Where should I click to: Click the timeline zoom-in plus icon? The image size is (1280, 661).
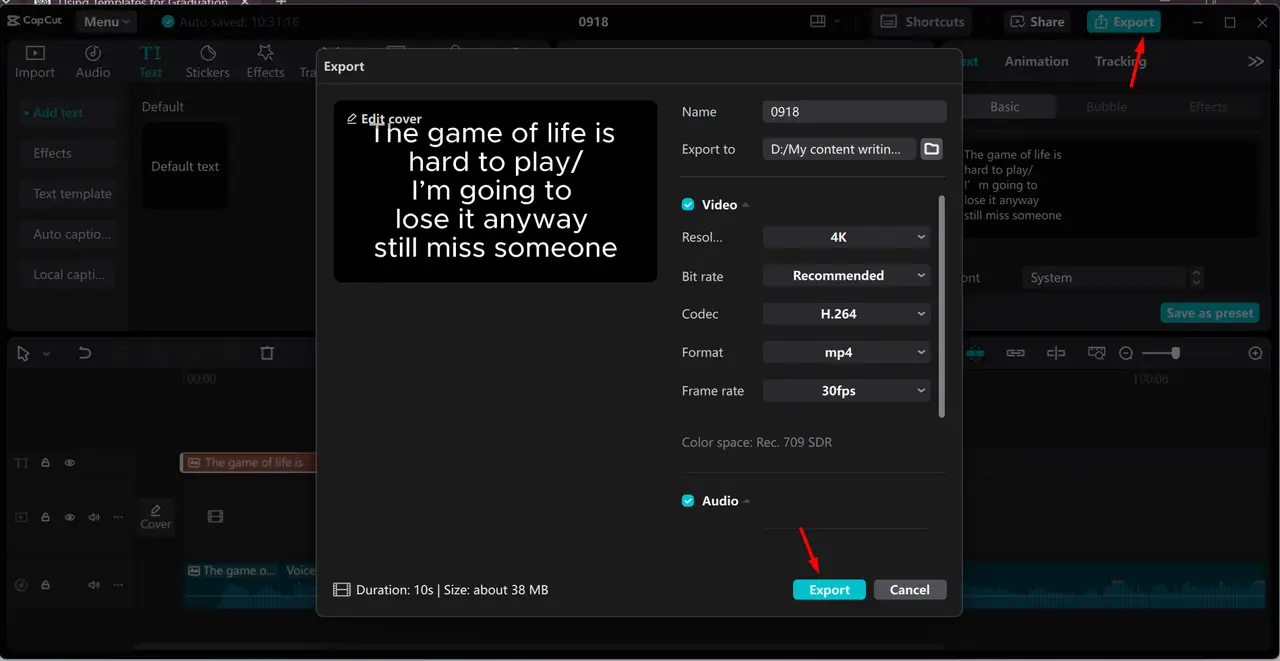[x=1256, y=353]
